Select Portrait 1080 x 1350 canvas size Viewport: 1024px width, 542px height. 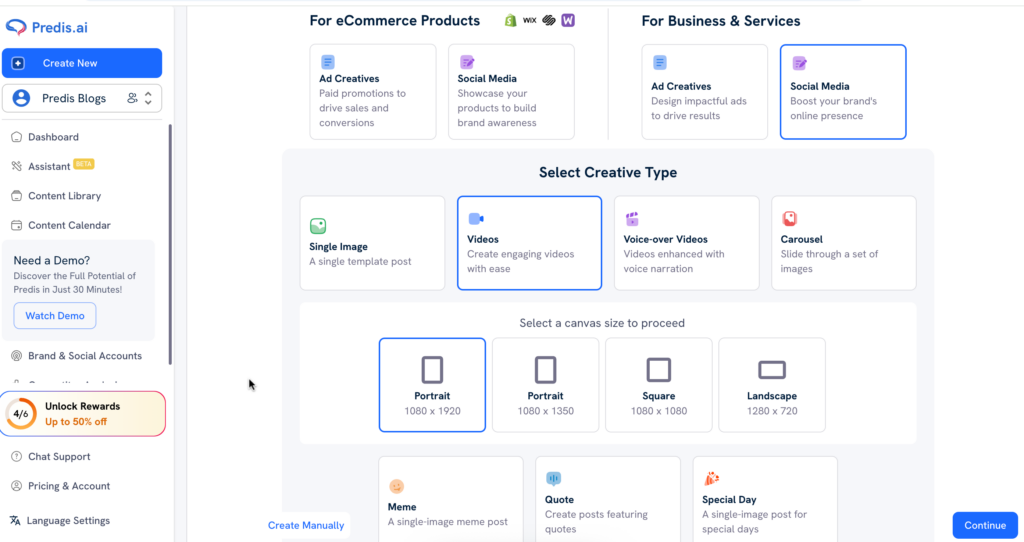click(x=545, y=385)
